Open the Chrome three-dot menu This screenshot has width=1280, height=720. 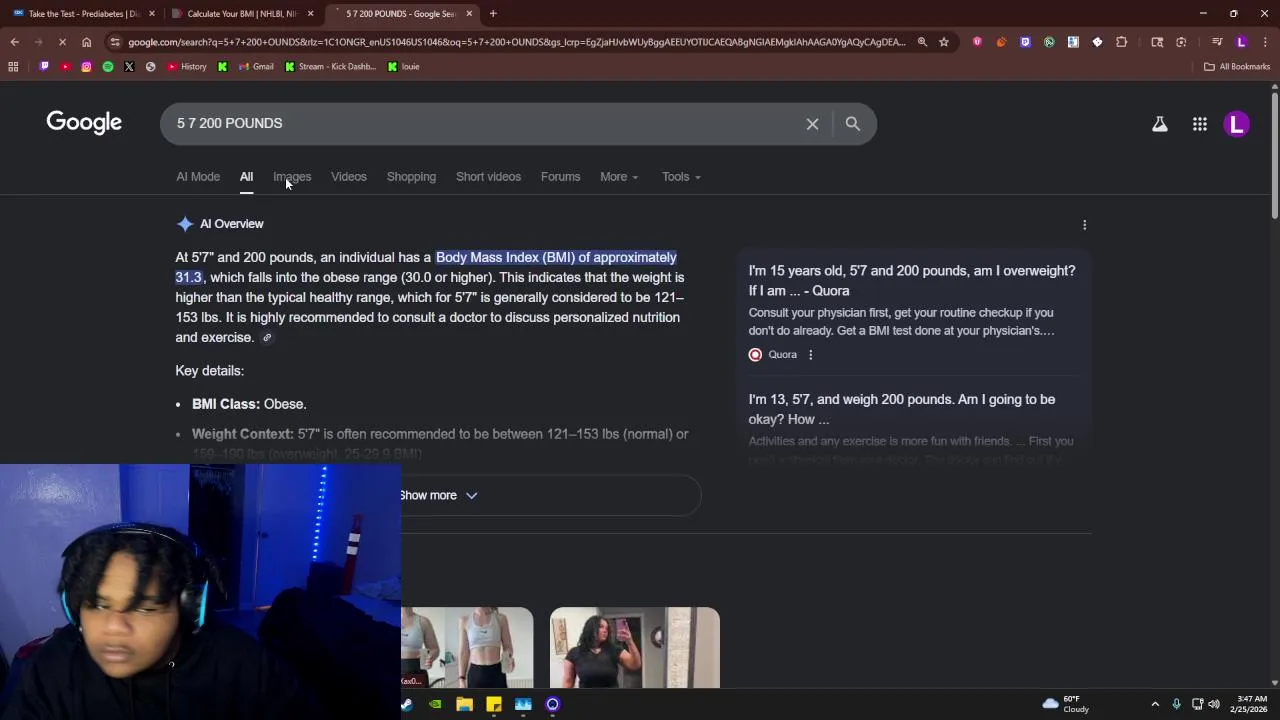[x=1264, y=42]
